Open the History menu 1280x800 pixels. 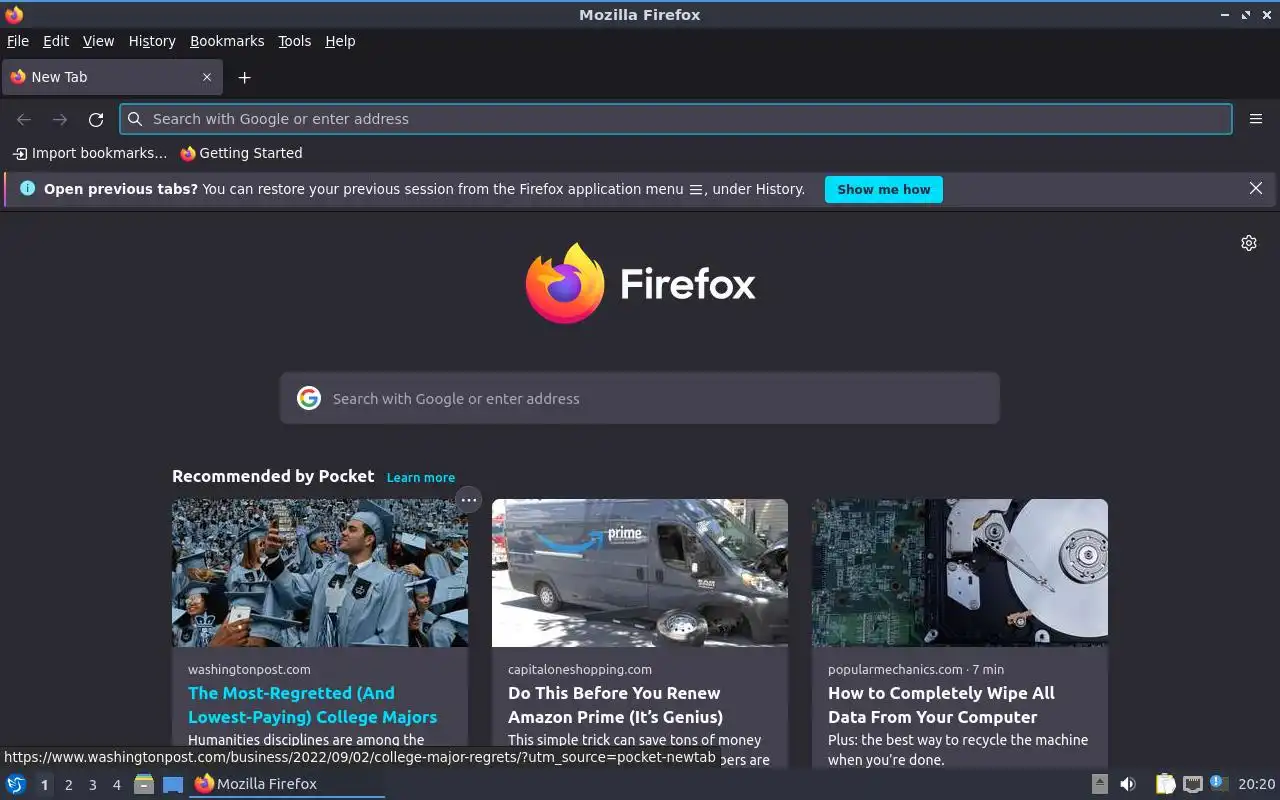(x=152, y=41)
